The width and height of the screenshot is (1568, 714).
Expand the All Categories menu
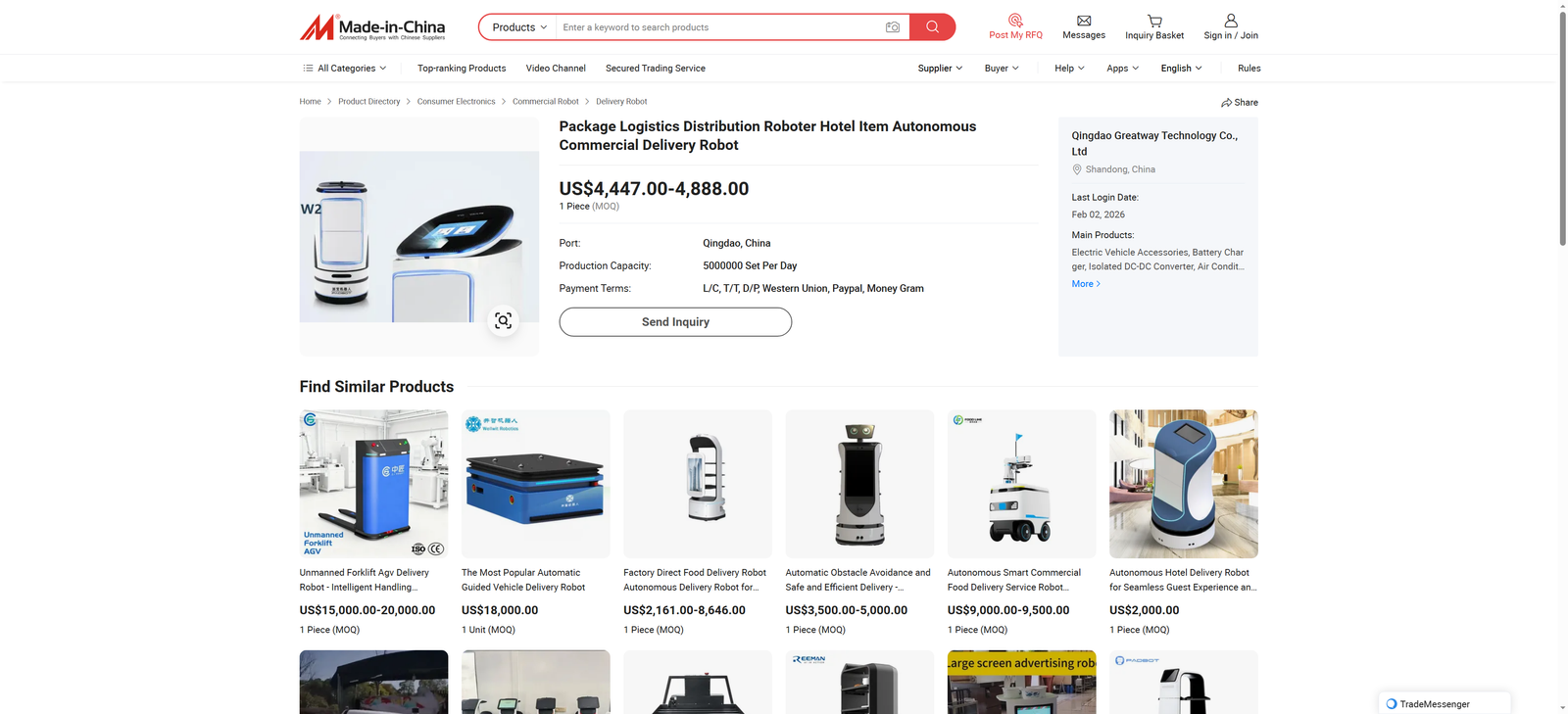pos(345,69)
